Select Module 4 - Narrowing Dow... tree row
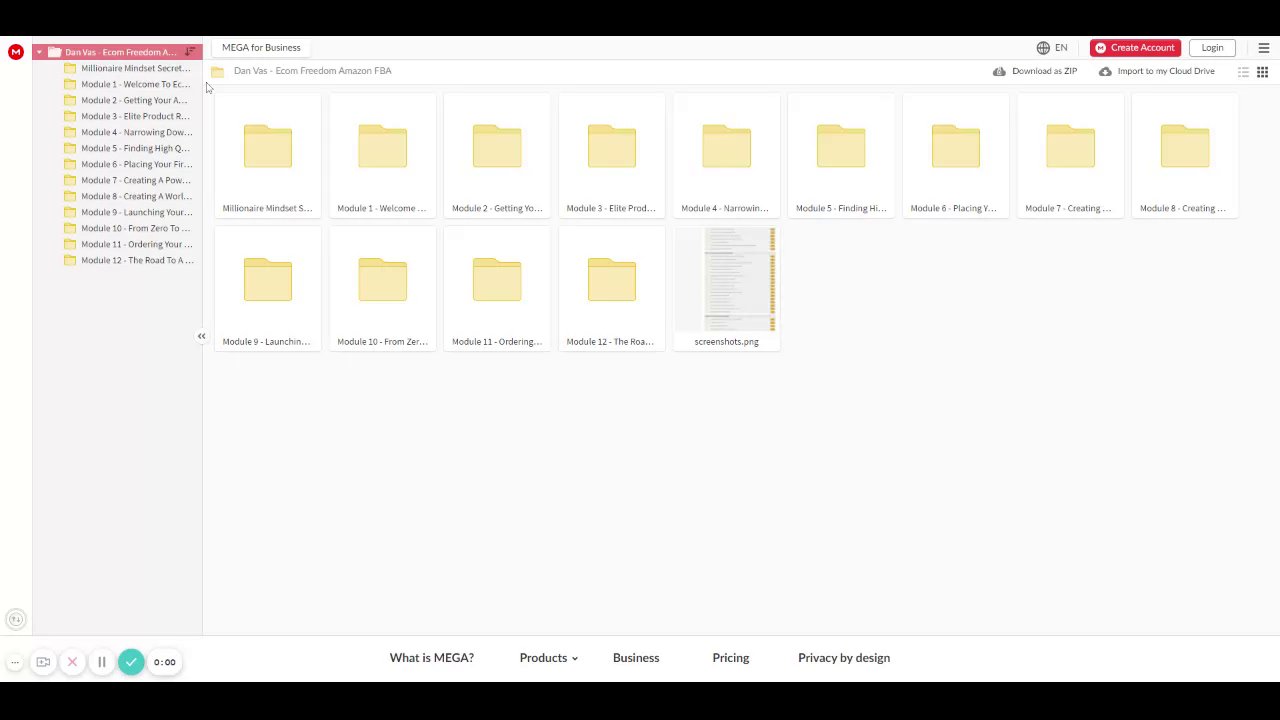The width and height of the screenshot is (1280, 720). point(118,132)
